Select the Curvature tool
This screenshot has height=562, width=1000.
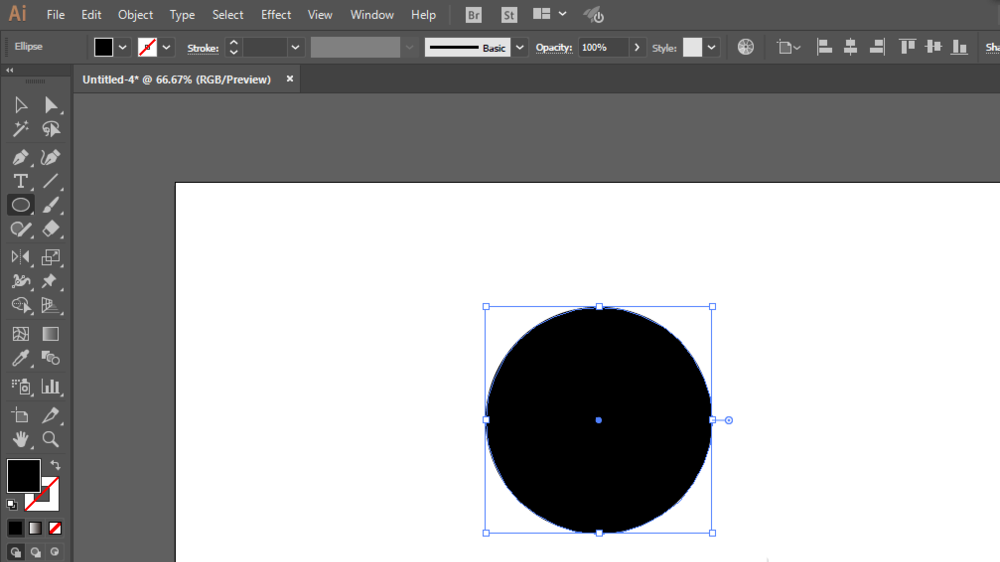click(50, 157)
